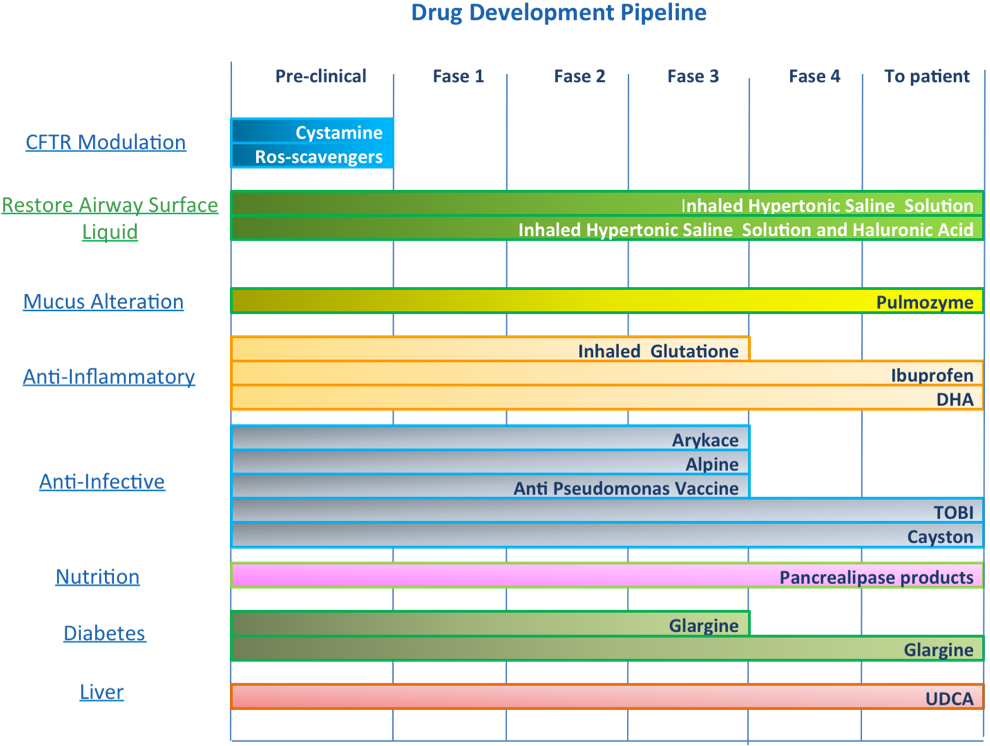Select the Cystamine pipeline bar
Image resolution: width=990 pixels, height=746 pixels.
313,131
